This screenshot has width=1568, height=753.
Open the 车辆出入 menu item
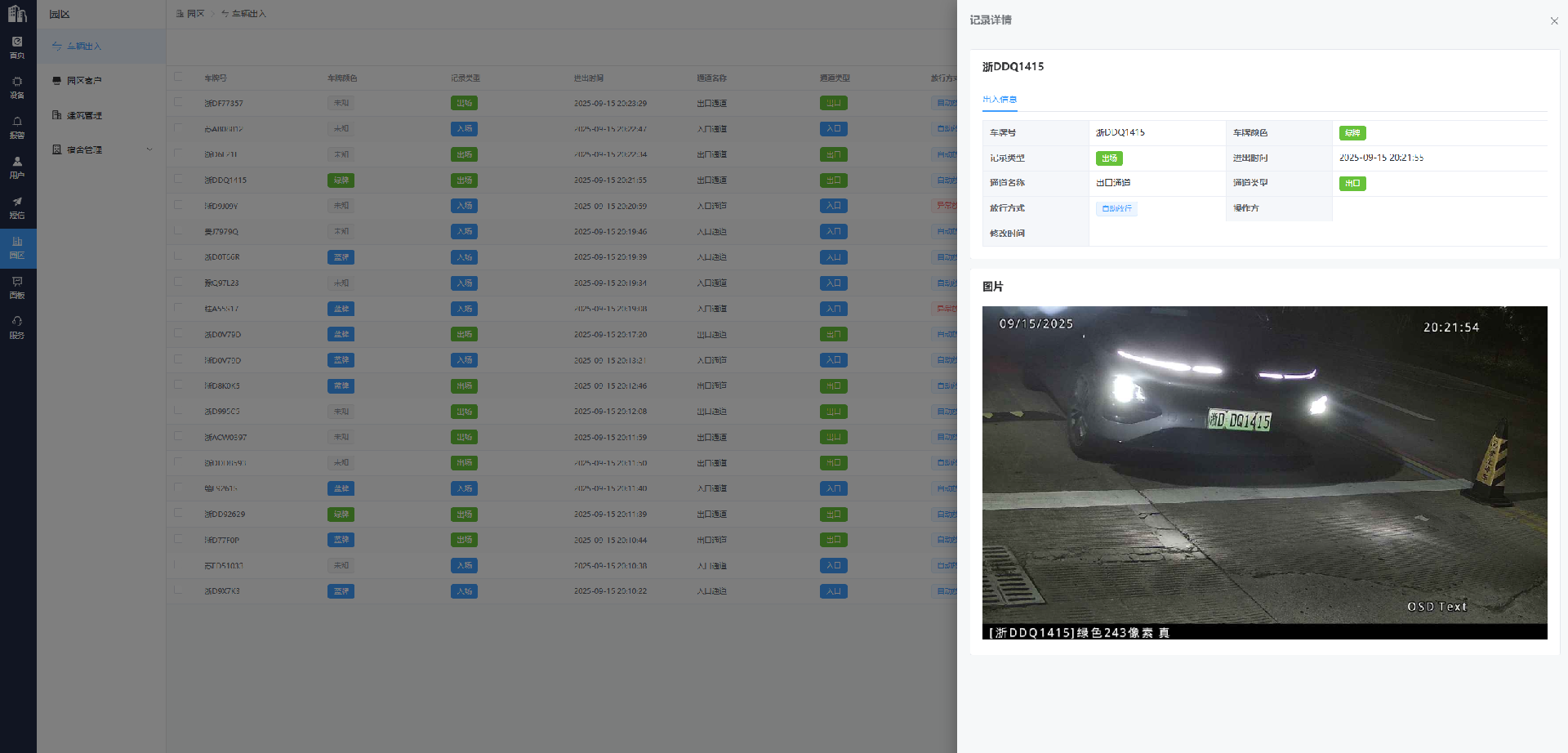click(83, 47)
